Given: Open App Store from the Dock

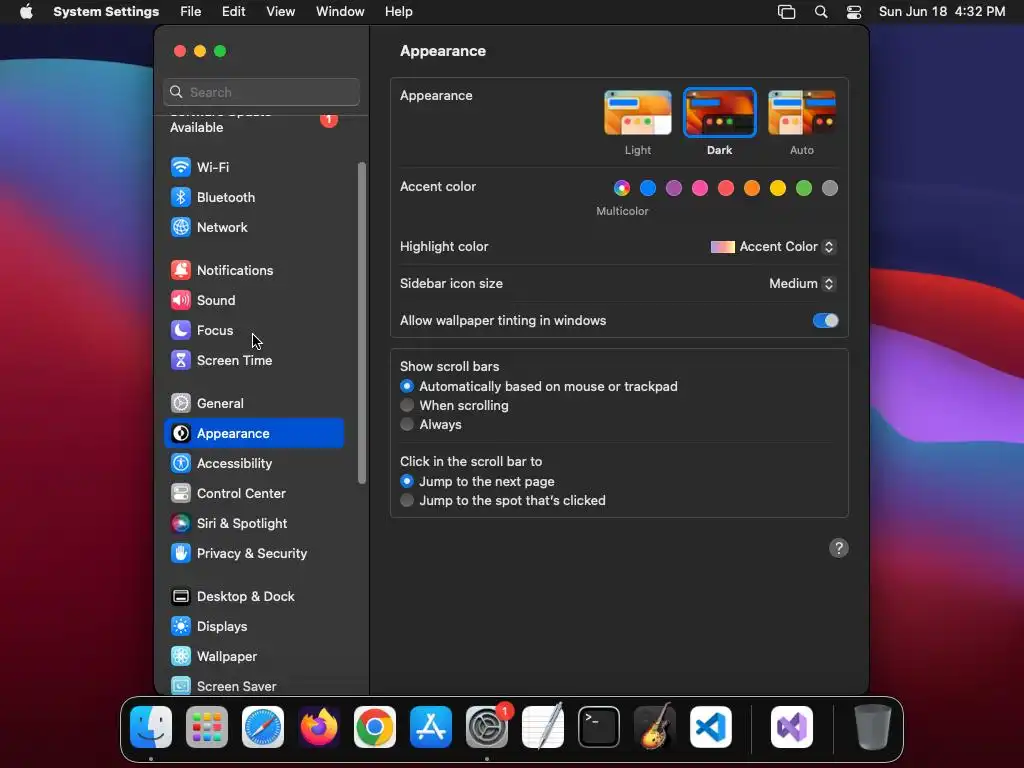Looking at the screenshot, I should pos(431,727).
